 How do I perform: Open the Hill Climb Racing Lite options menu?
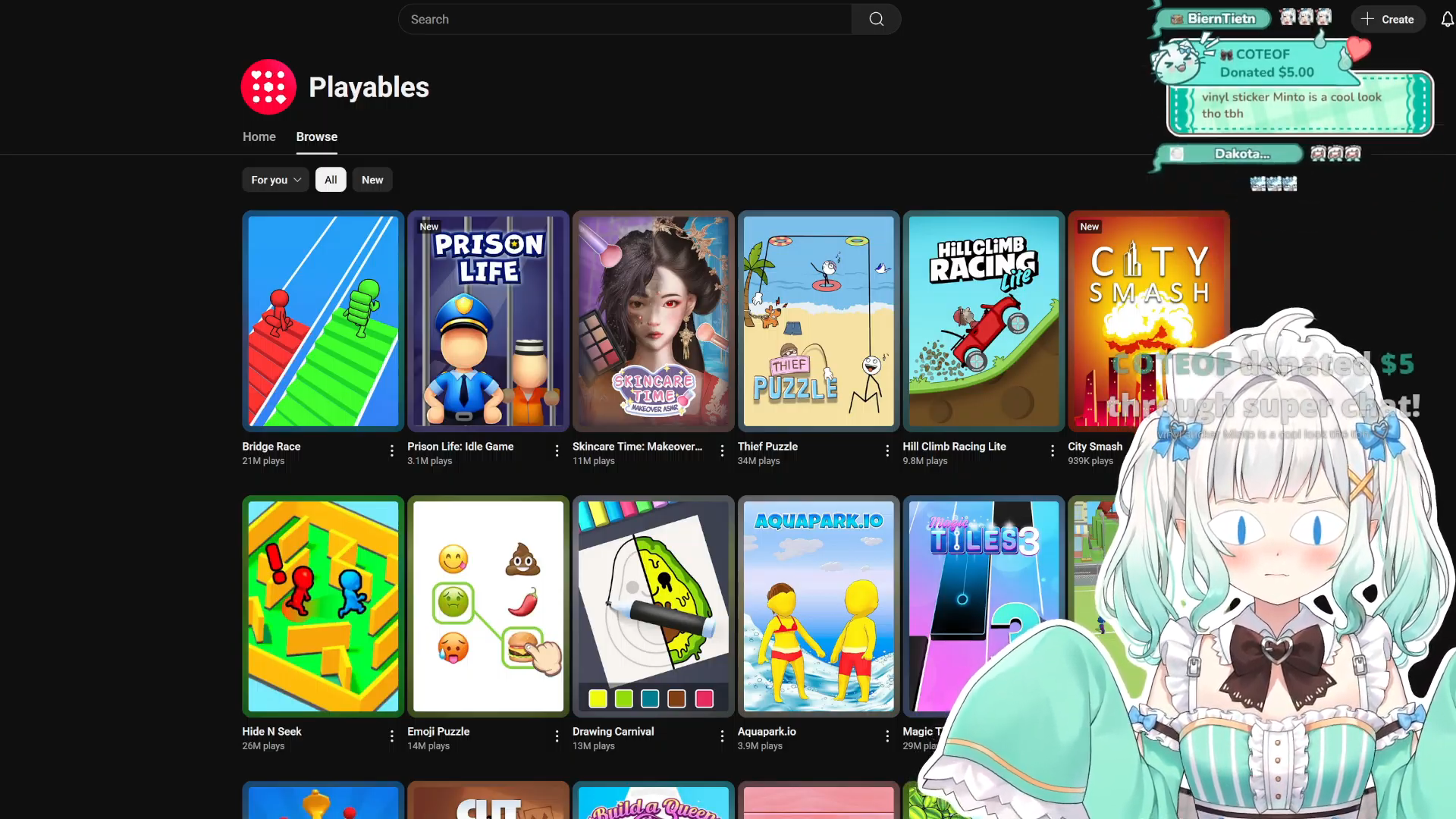1053,451
